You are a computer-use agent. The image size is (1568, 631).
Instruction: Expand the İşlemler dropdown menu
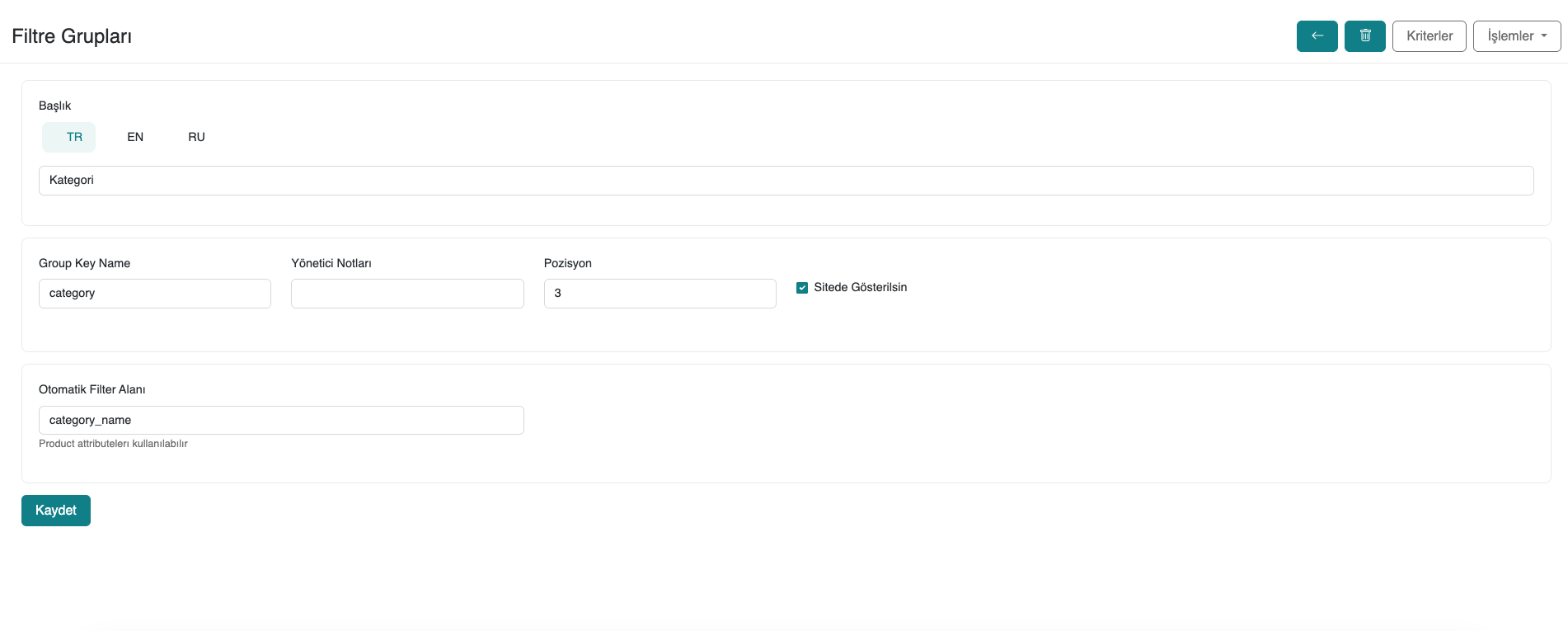pyautogui.click(x=1516, y=36)
